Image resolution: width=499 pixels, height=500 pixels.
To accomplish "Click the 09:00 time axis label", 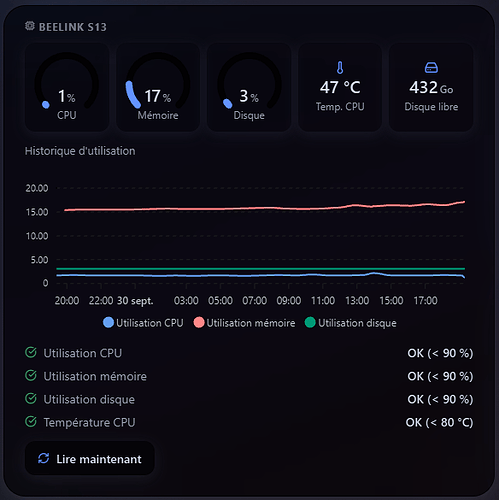I will pyautogui.click(x=289, y=301).
